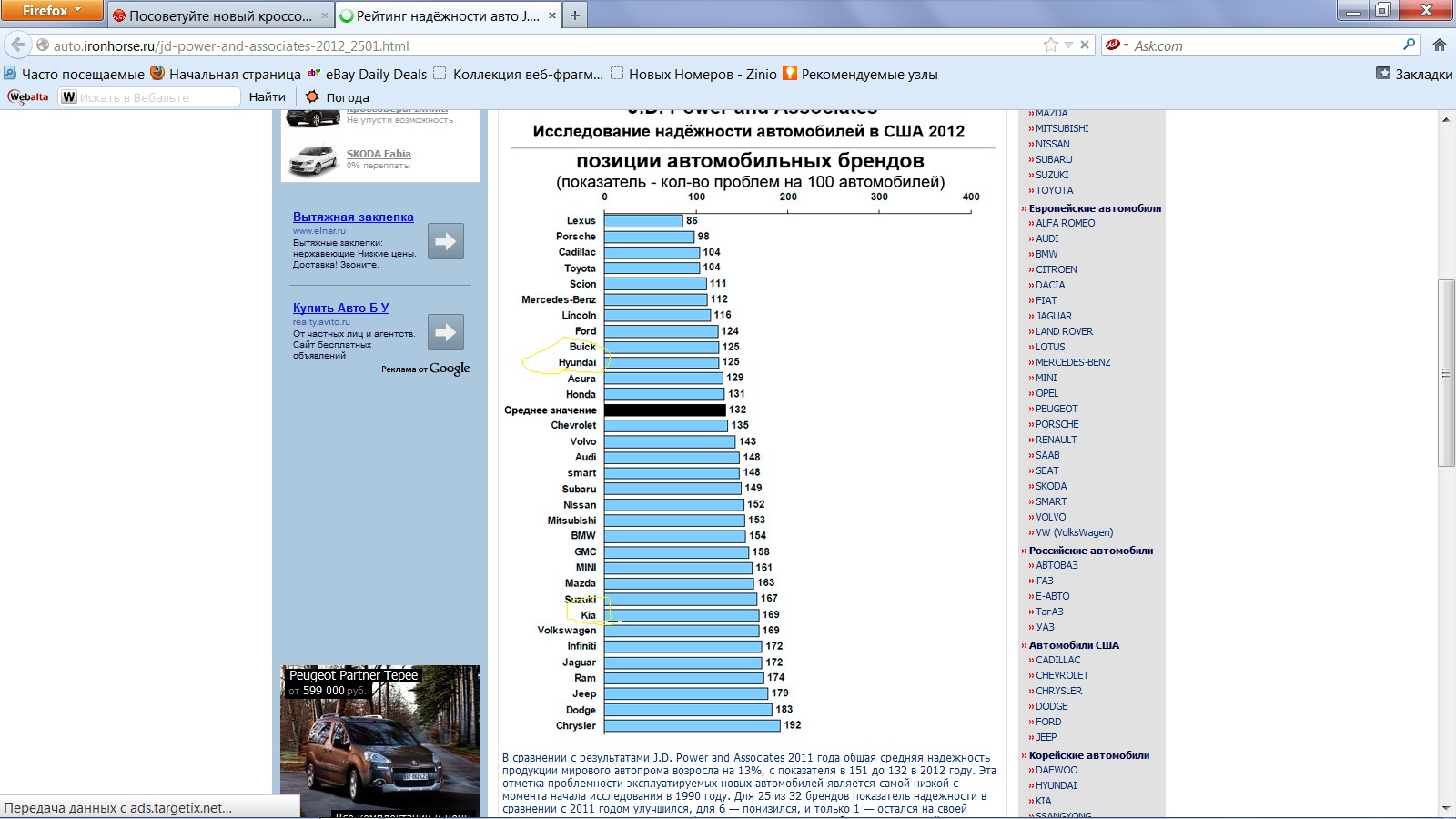Open the NISSAN sidebar link

(1052, 144)
